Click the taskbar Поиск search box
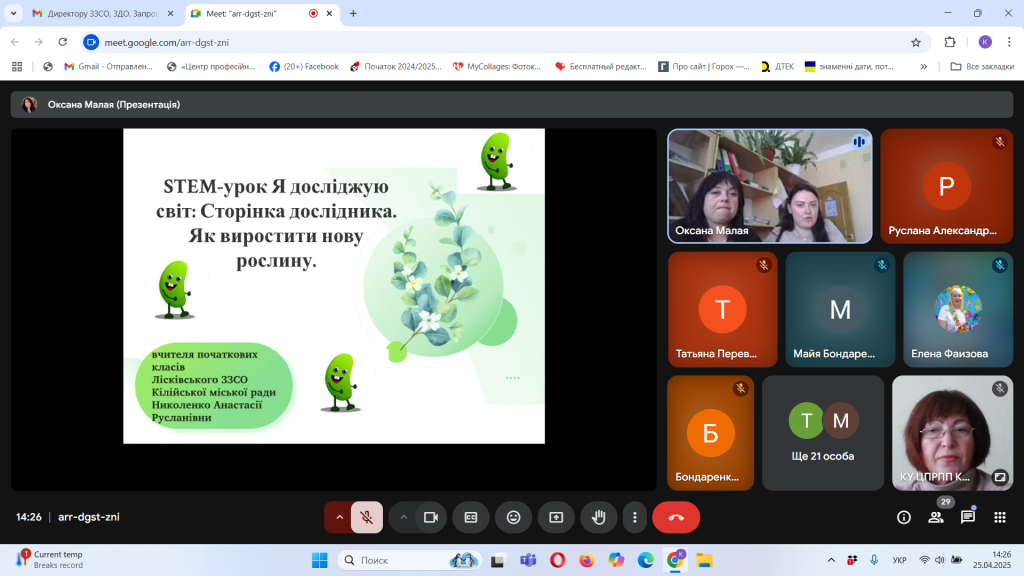1024x576 pixels. coord(410,560)
